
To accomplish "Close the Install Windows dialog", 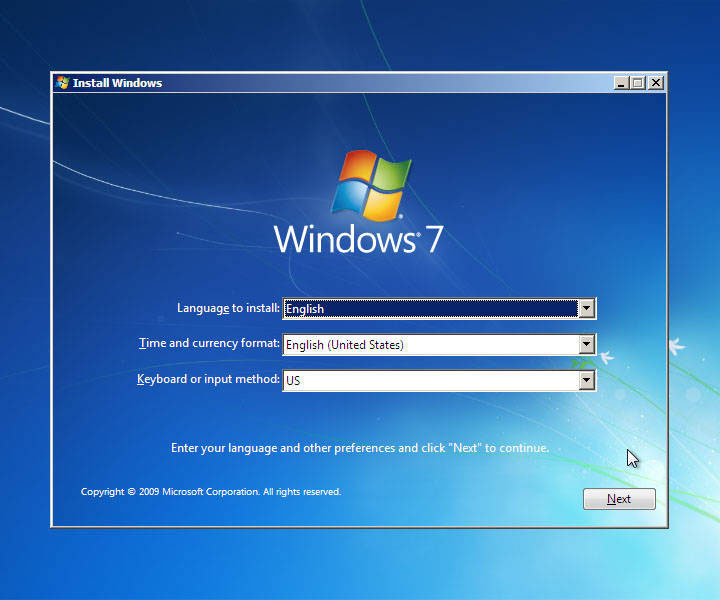I will click(656, 83).
